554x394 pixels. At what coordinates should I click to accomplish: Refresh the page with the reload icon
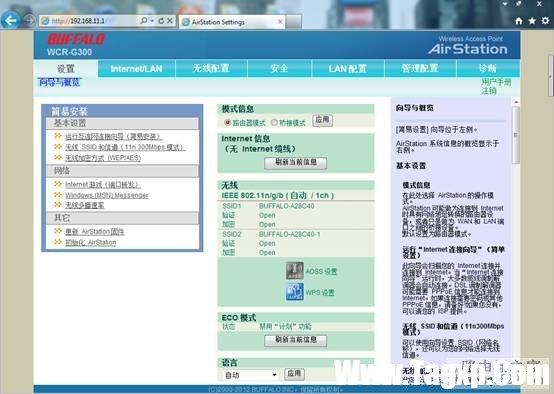161,21
